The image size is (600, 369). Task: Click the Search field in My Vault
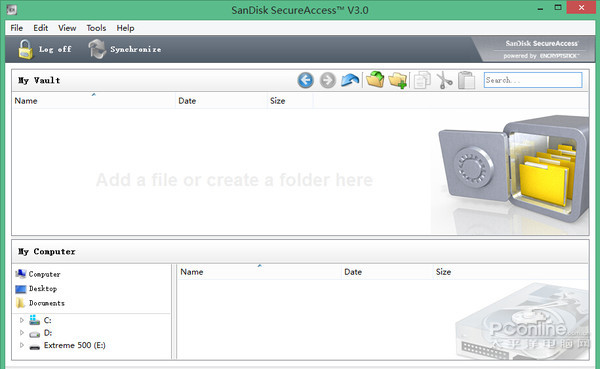pyautogui.click(x=533, y=80)
